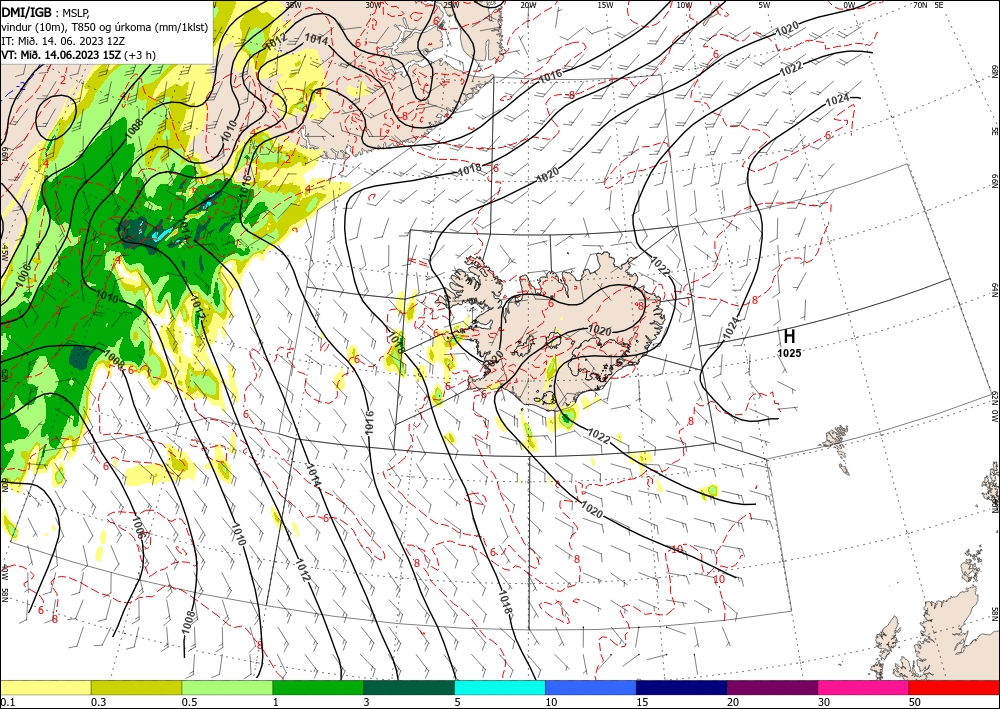
Task: Click the navy 15–20 legend swatch
Action: (x=682, y=687)
